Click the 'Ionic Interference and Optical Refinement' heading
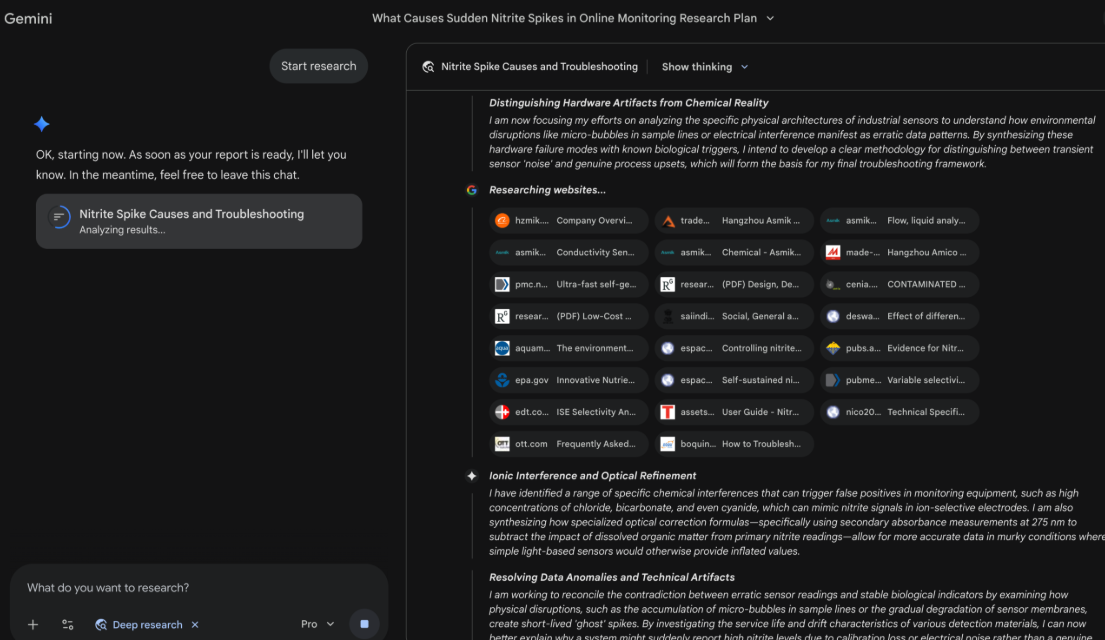This screenshot has width=1105, height=640. pos(593,476)
